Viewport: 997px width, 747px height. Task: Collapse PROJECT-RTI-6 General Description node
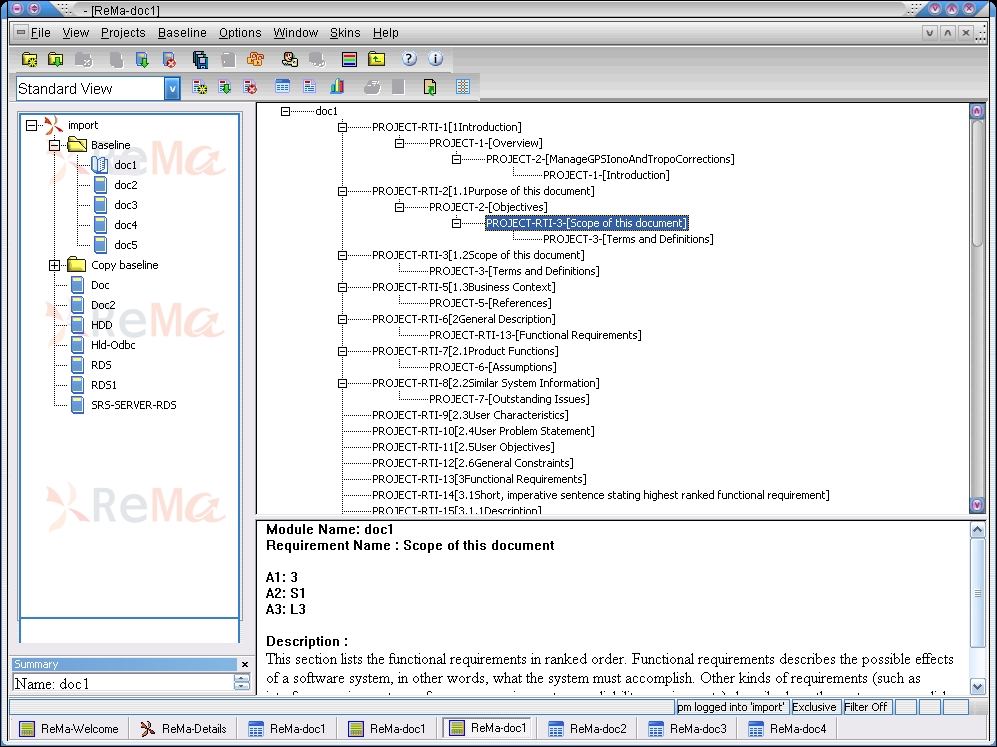coord(342,319)
